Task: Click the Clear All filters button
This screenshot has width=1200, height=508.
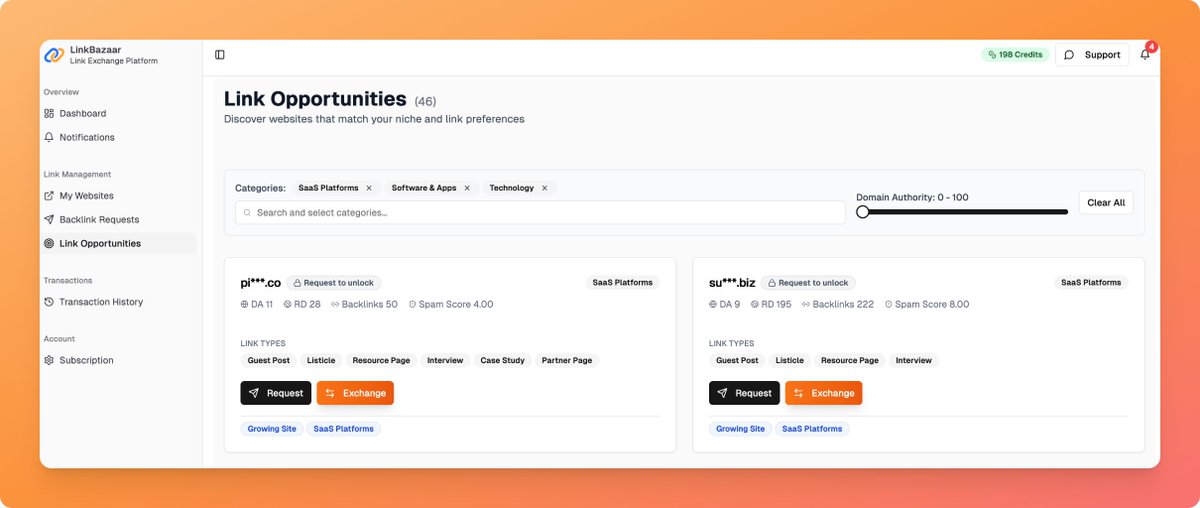Action: [x=1106, y=203]
